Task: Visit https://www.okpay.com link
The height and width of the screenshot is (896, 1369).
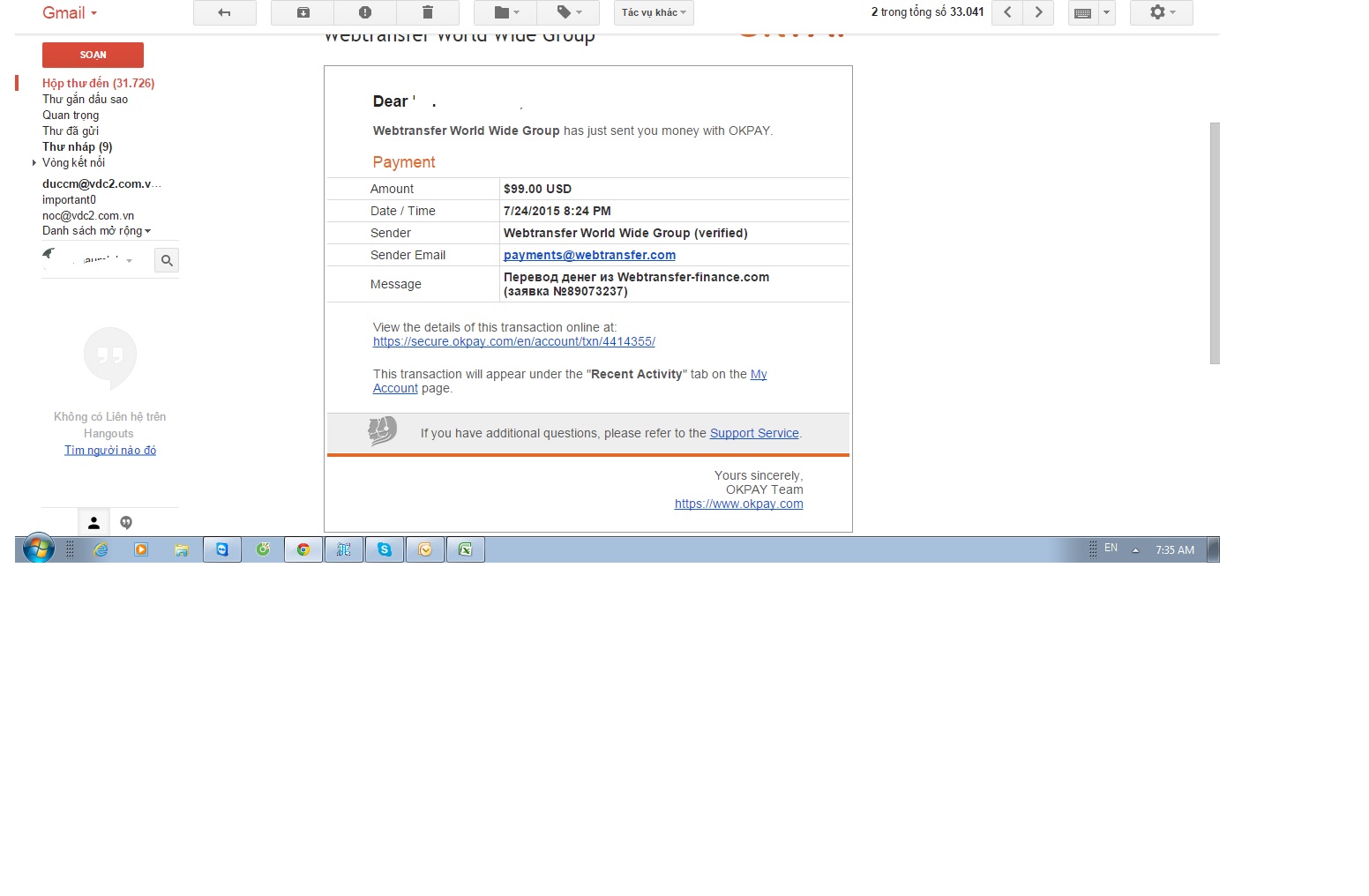Action: click(x=739, y=504)
